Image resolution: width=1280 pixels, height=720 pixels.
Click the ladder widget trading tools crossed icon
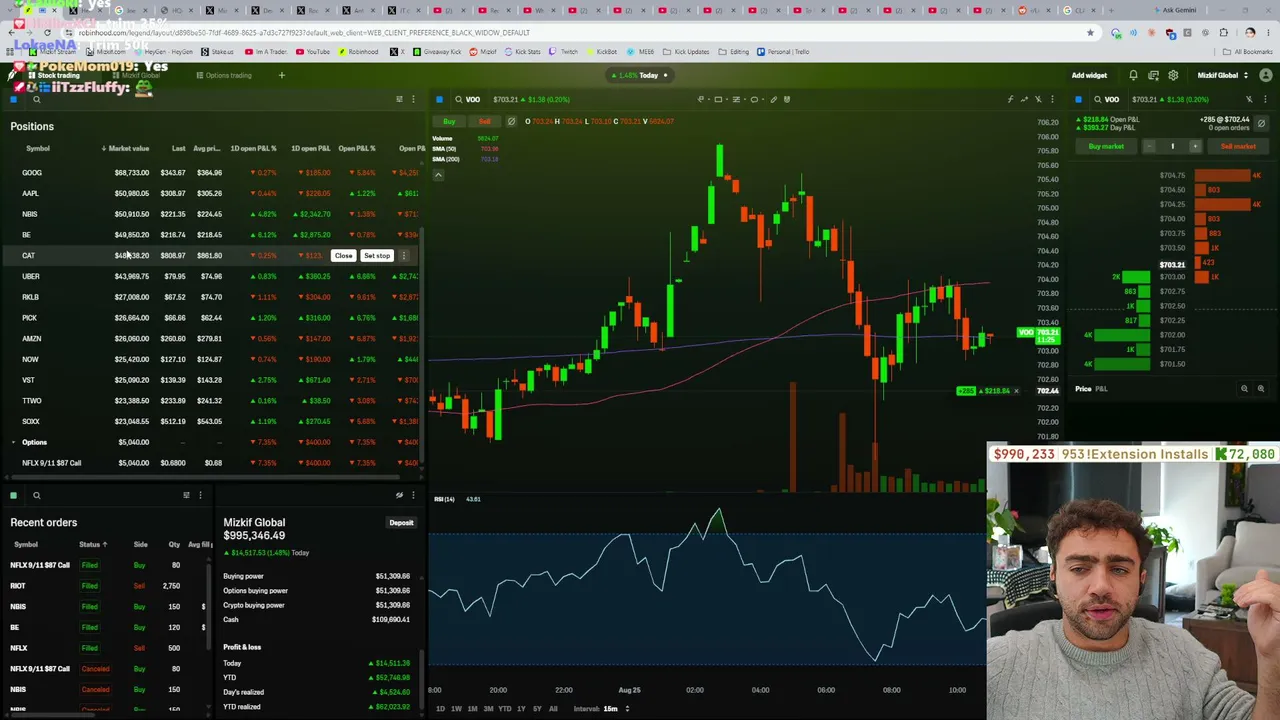point(1249,99)
